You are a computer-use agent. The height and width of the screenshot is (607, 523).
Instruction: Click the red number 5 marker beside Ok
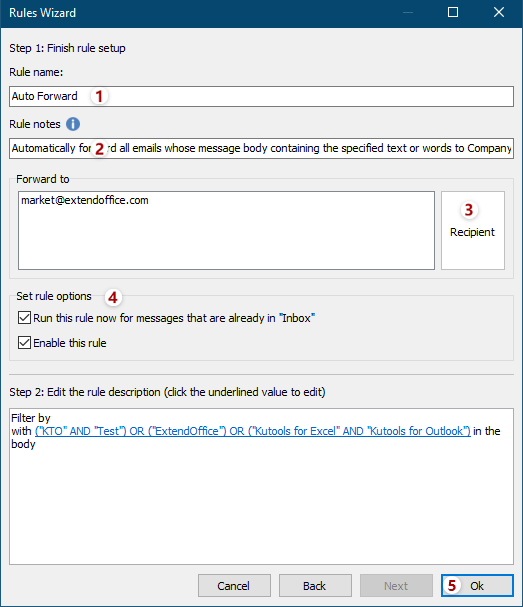click(x=452, y=585)
